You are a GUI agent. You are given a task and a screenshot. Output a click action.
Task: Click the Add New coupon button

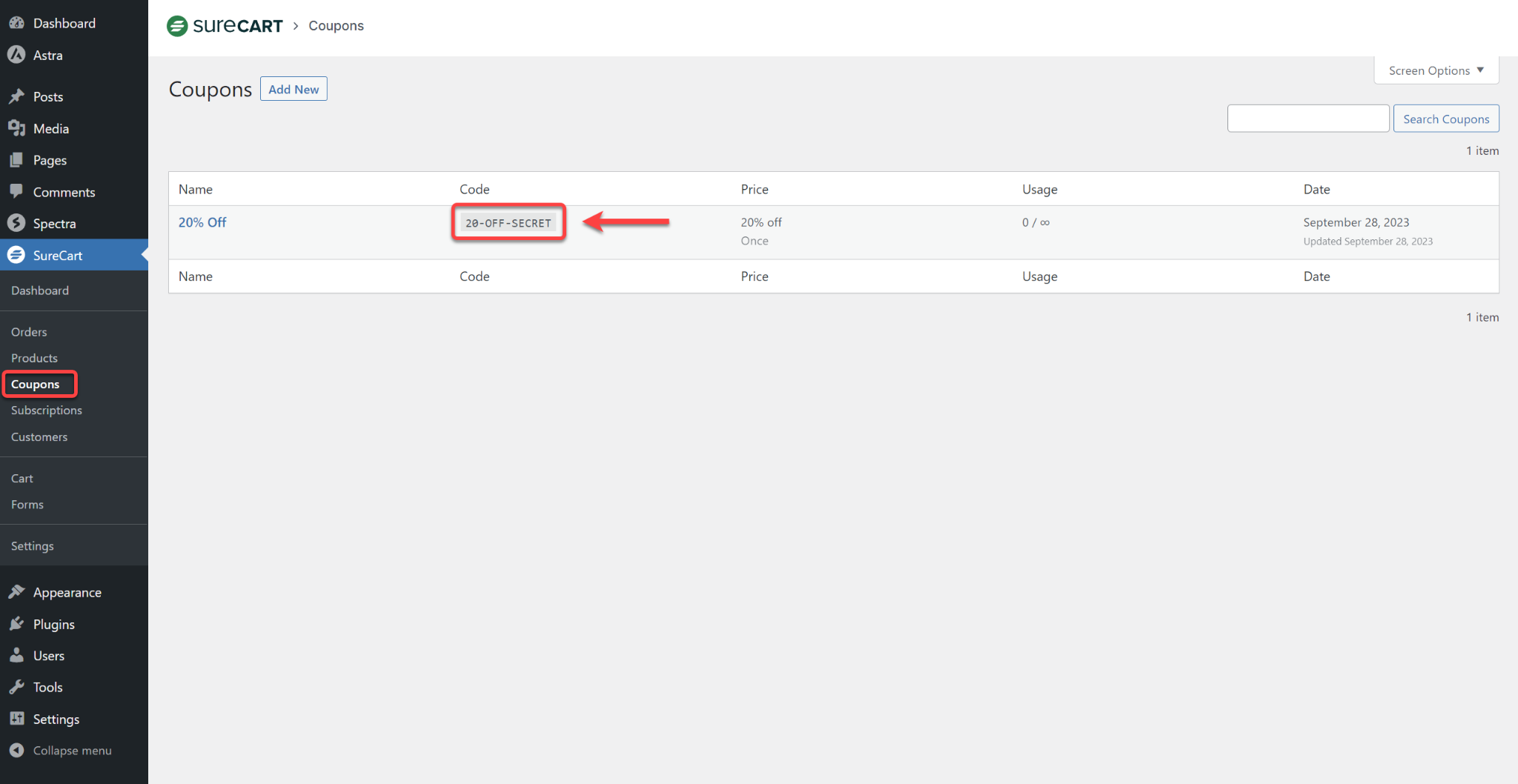(x=294, y=89)
